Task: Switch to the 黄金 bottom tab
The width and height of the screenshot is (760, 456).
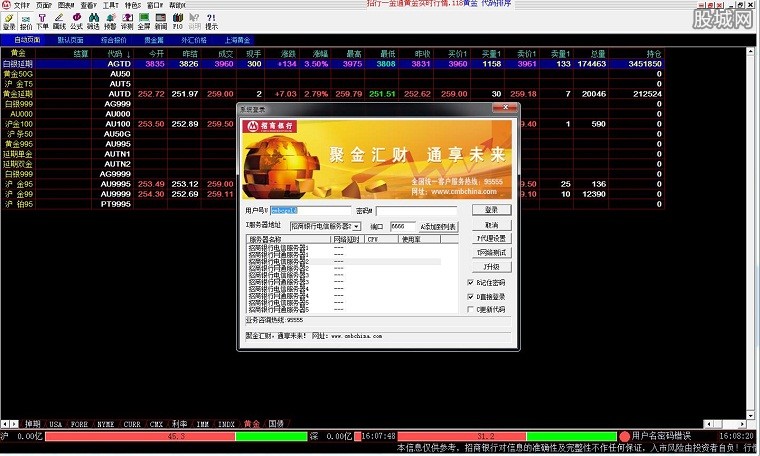Action: click(x=252, y=424)
